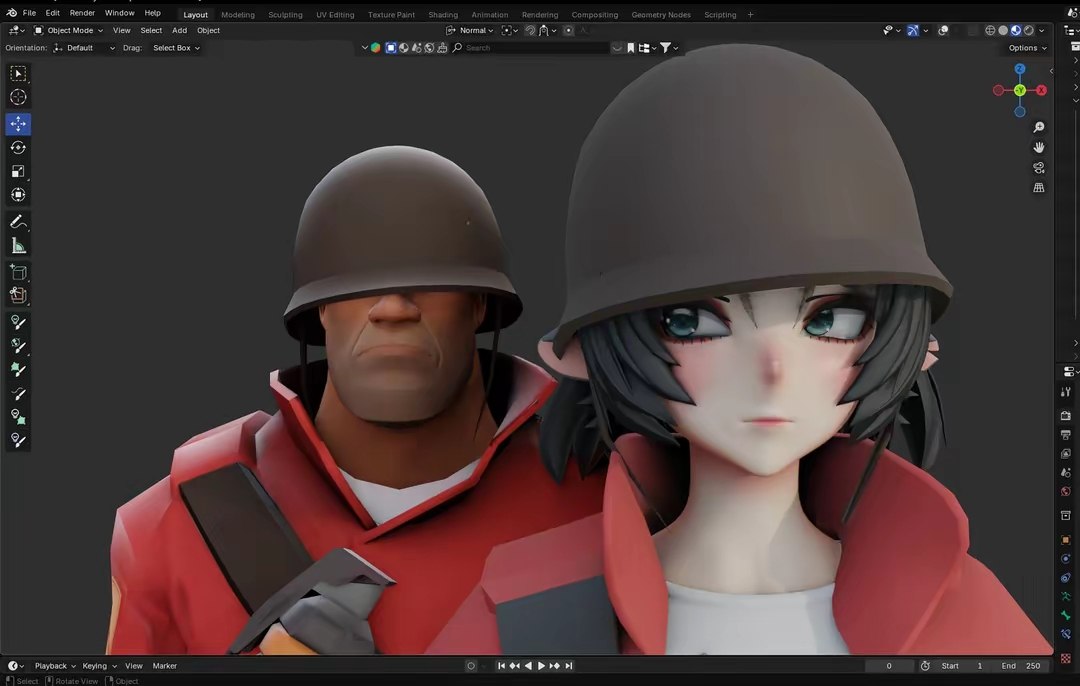Open the Normal transform orientation dropdown

coord(470,30)
